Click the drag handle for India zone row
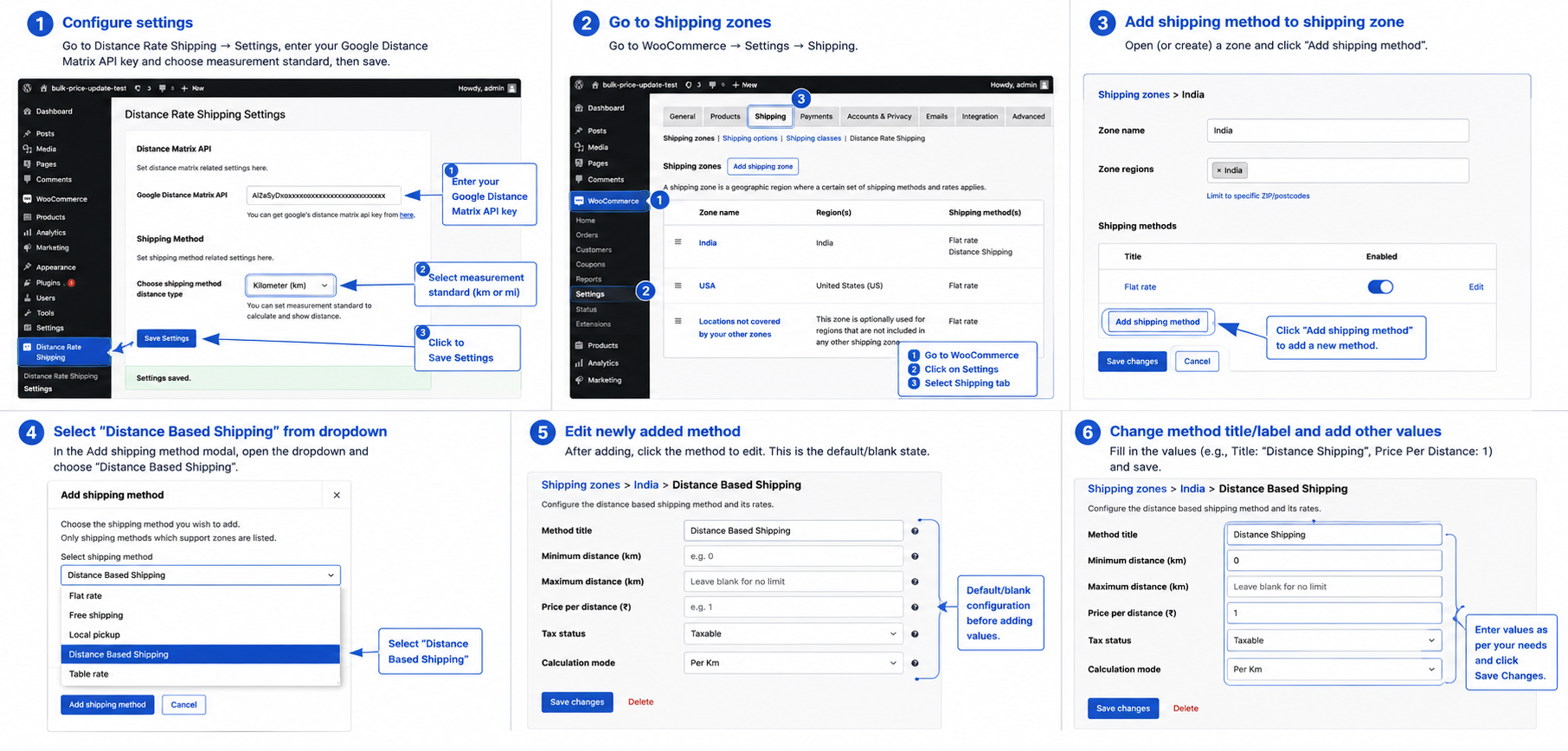Image resolution: width=1568 pixels, height=751 pixels. (x=678, y=242)
